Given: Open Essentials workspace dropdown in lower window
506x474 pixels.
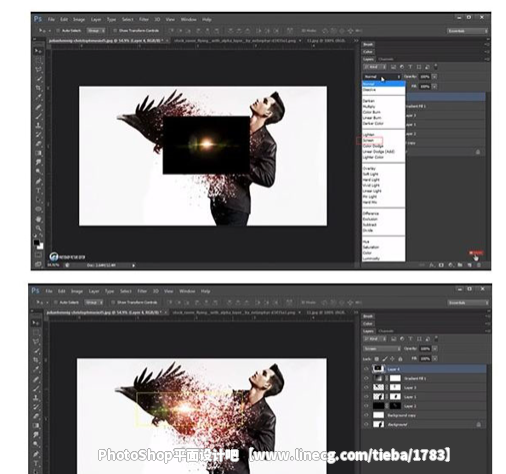Looking at the screenshot, I should (467, 303).
